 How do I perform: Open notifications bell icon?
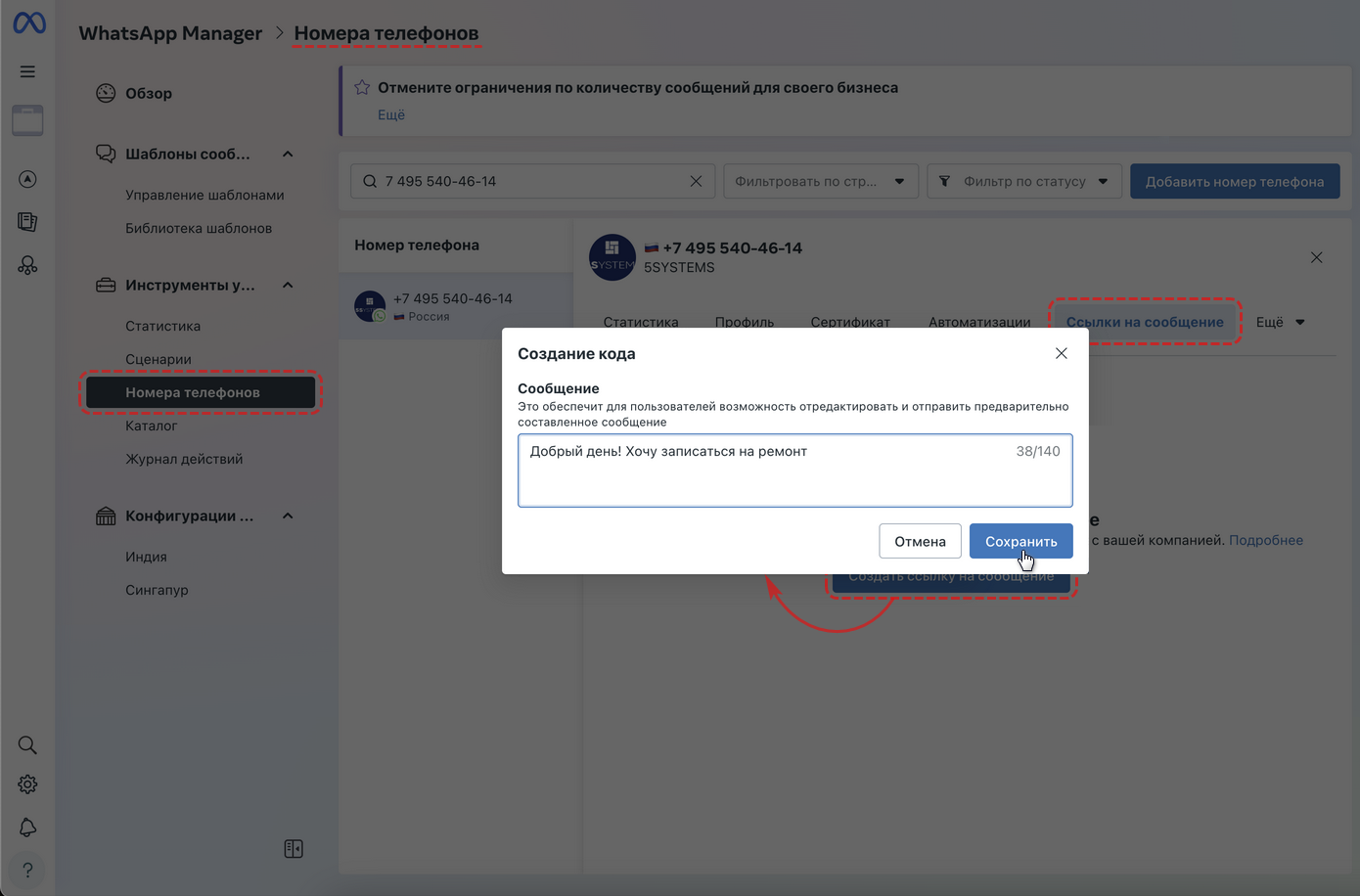(27, 828)
